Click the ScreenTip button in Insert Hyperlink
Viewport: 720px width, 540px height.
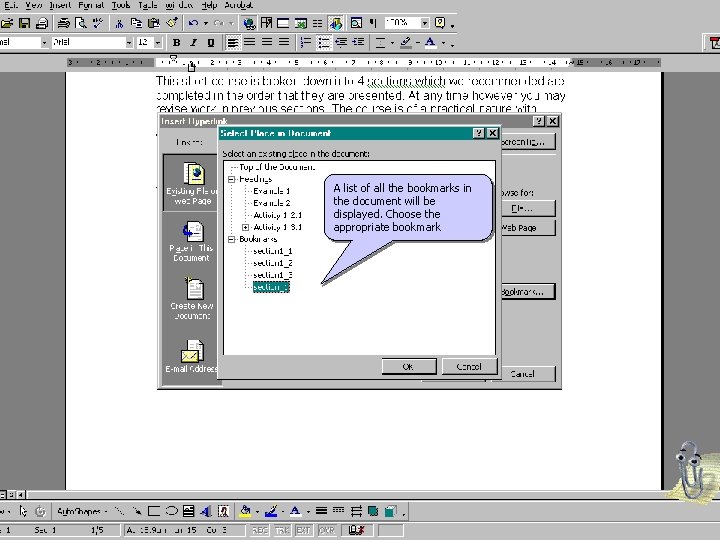(528, 142)
